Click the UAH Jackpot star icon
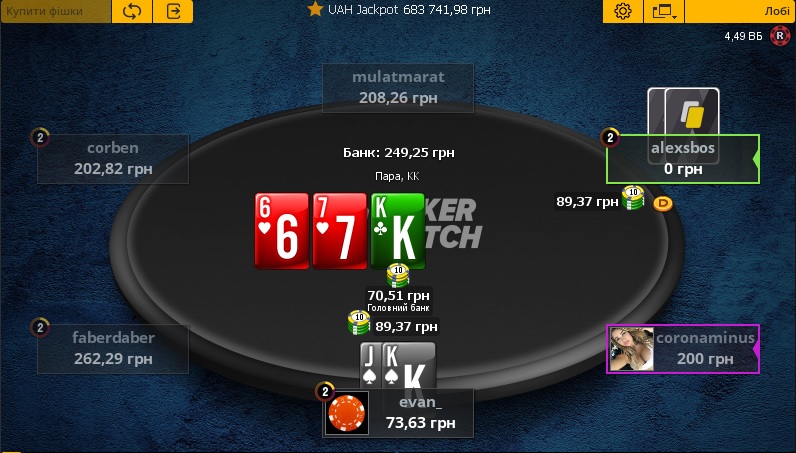The image size is (796, 453). click(315, 9)
